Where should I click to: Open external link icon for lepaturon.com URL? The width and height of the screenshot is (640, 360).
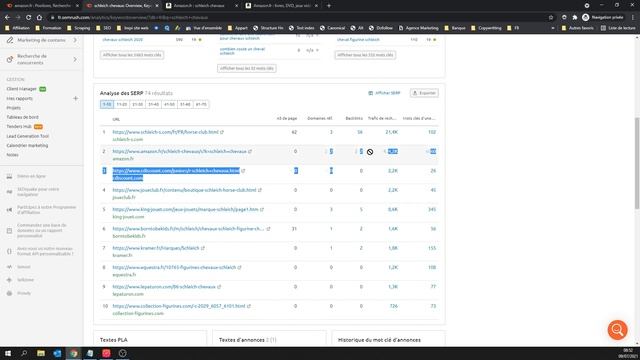tap(219, 287)
